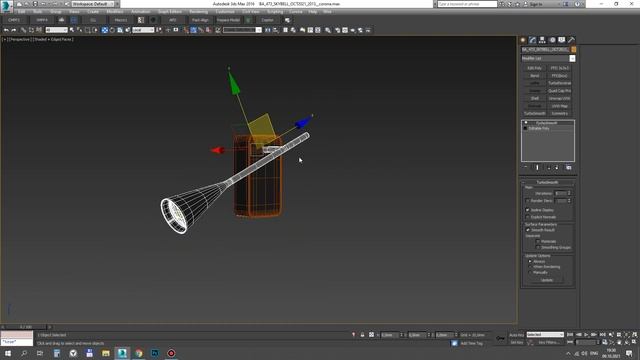
Task: Enable Separate by Smoothing Groups checkbox
Action: (538, 248)
